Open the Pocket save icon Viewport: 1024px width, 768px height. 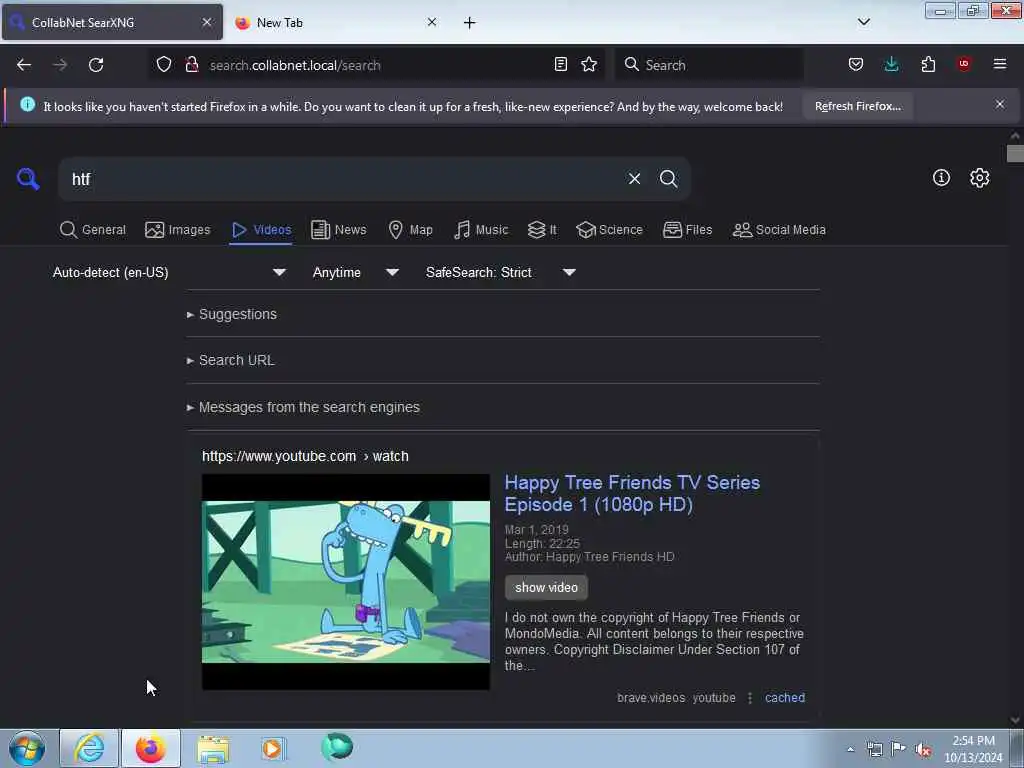[x=856, y=64]
